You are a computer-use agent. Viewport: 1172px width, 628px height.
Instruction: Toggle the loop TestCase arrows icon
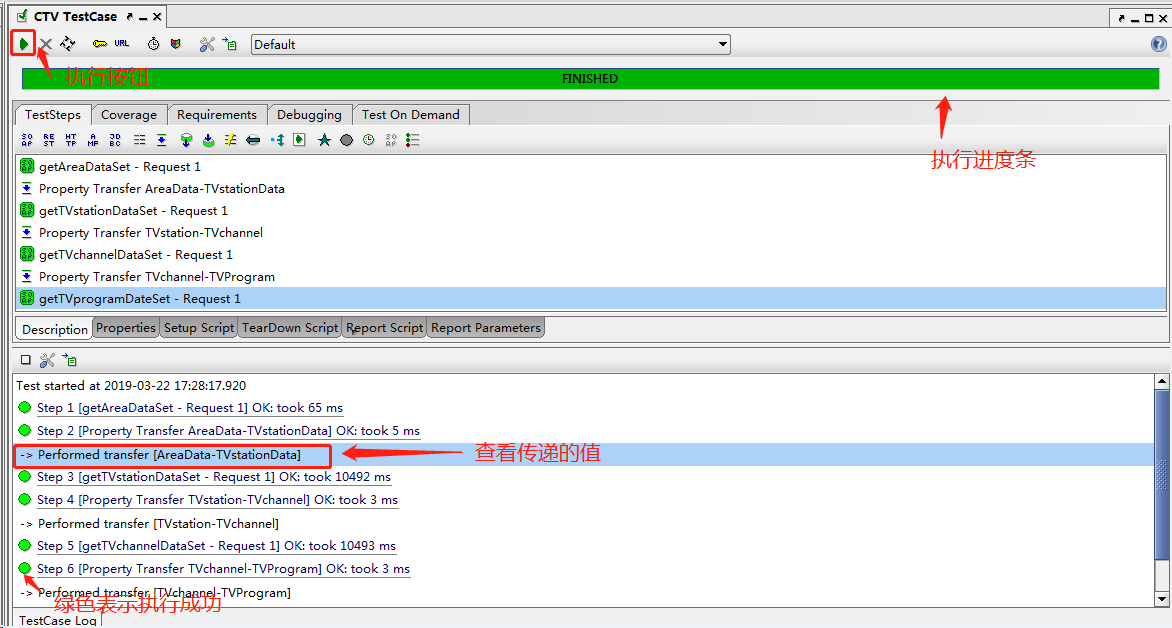point(68,44)
